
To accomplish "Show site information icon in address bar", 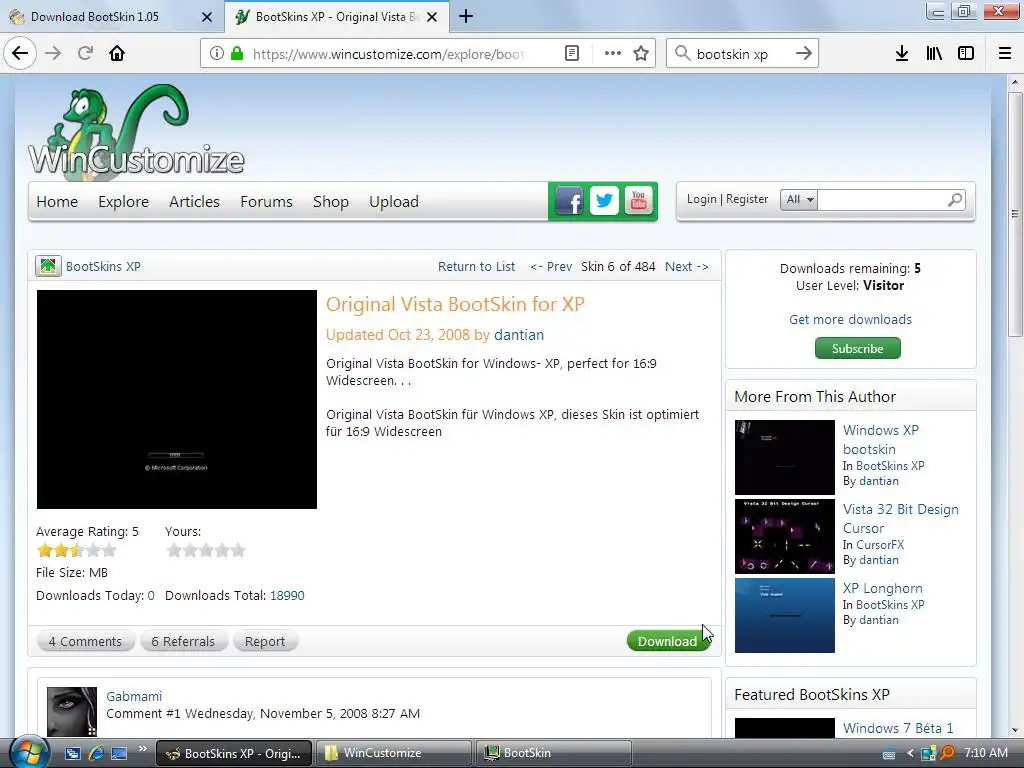I will (x=217, y=54).
